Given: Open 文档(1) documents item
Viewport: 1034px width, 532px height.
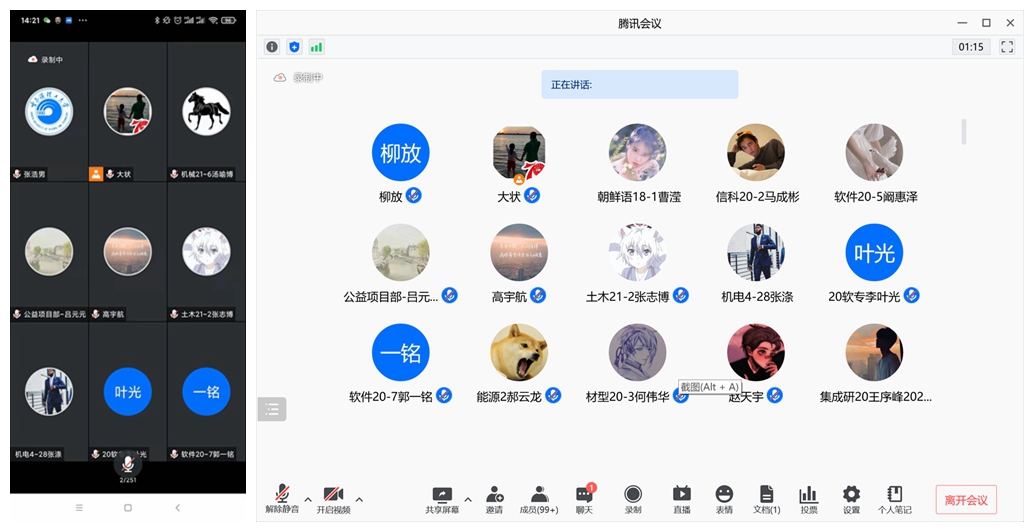Looking at the screenshot, I should 766,498.
